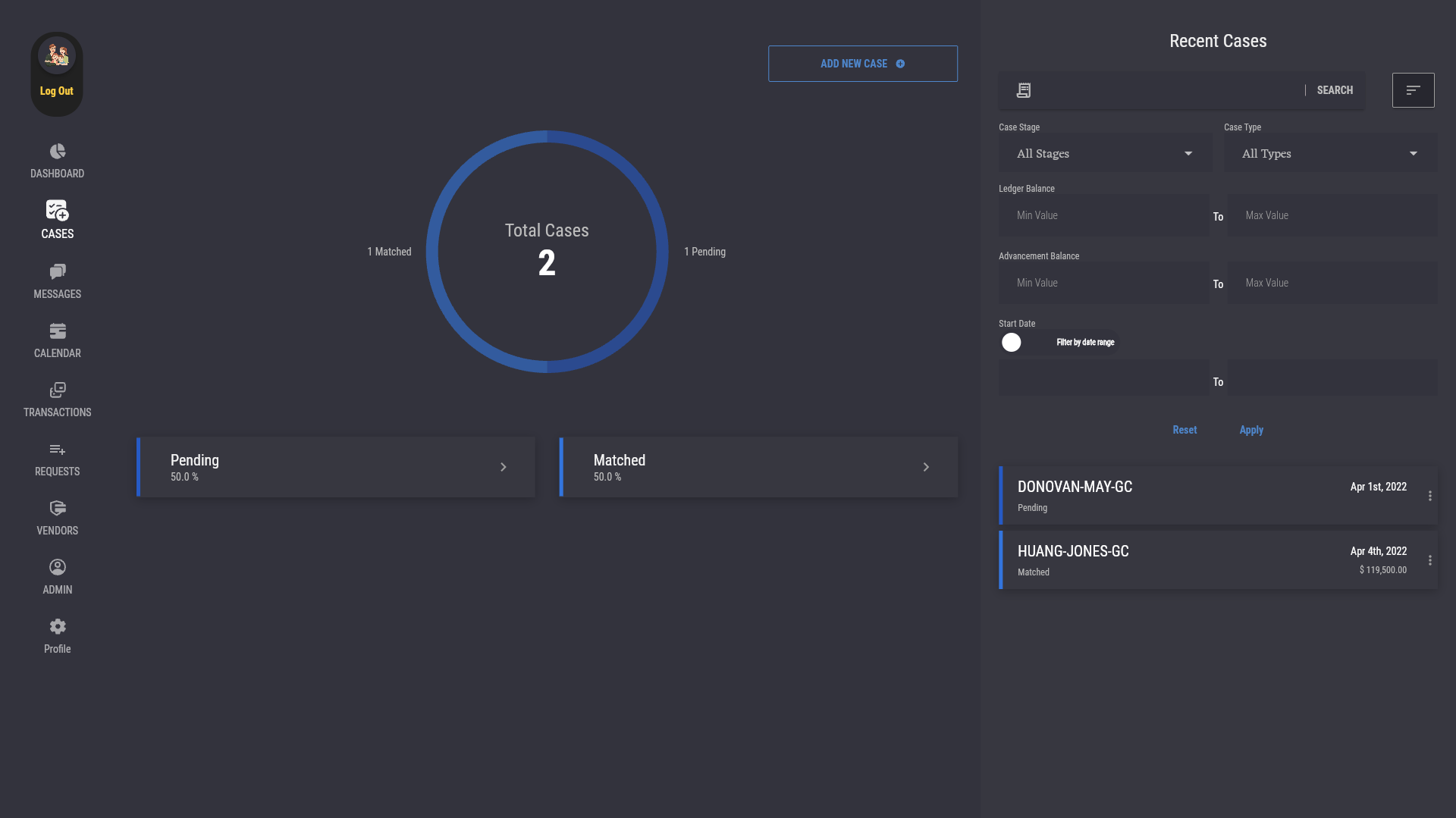This screenshot has width=1456, height=818.
Task: Expand the Pending cases card chevron
Action: [503, 467]
